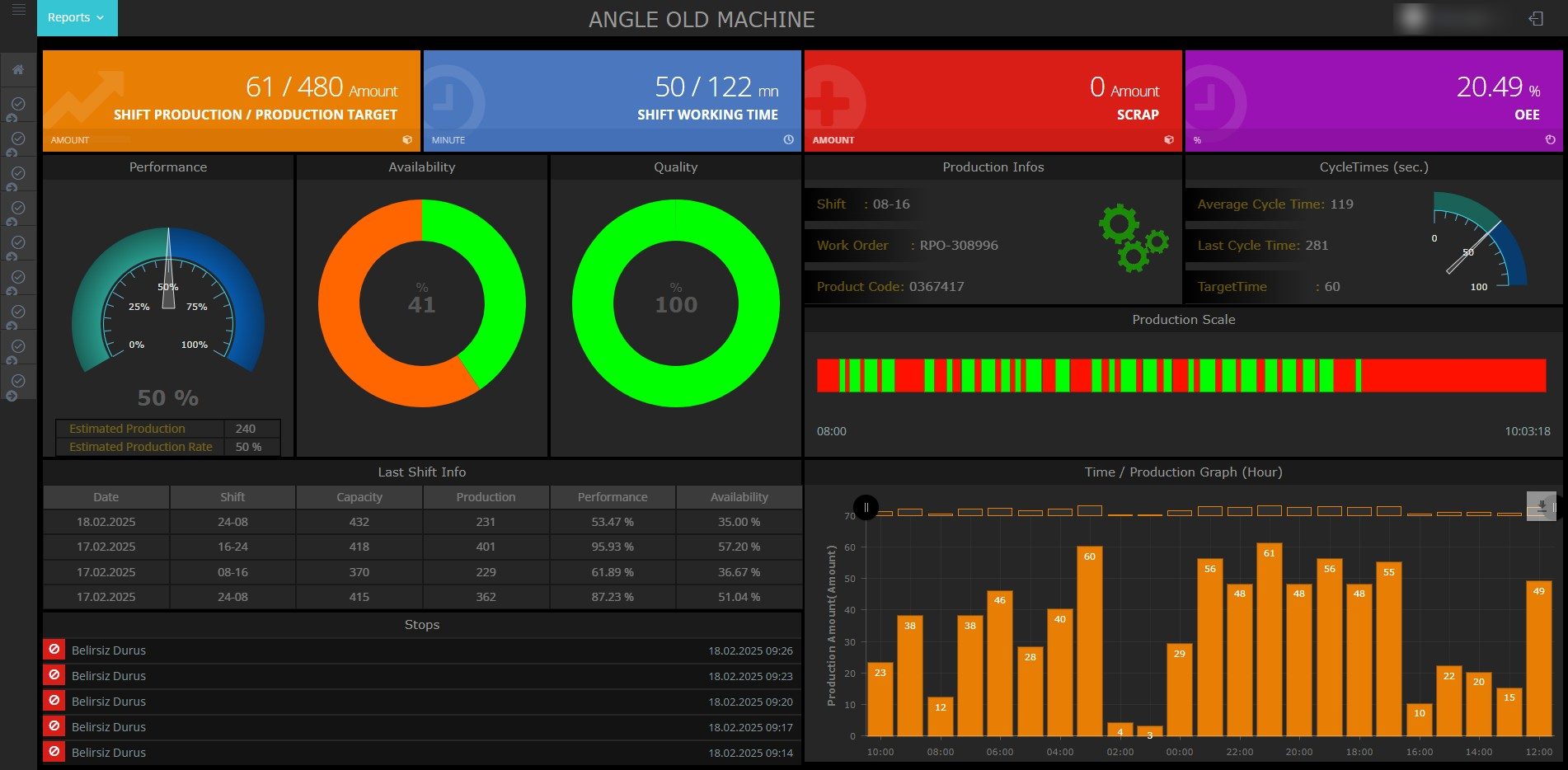Viewport: 1568px width, 770px height.
Task: Click the capacity value 415
Action: tap(359, 597)
